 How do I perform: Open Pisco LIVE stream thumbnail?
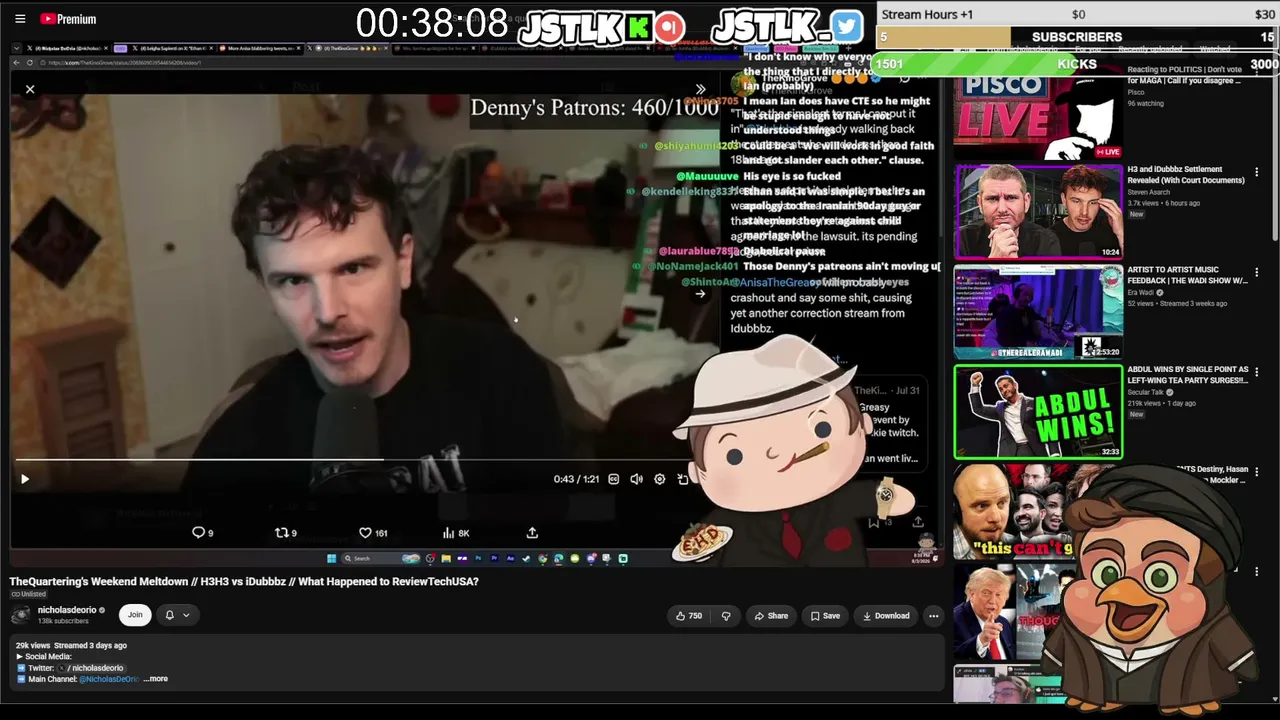(x=1038, y=112)
